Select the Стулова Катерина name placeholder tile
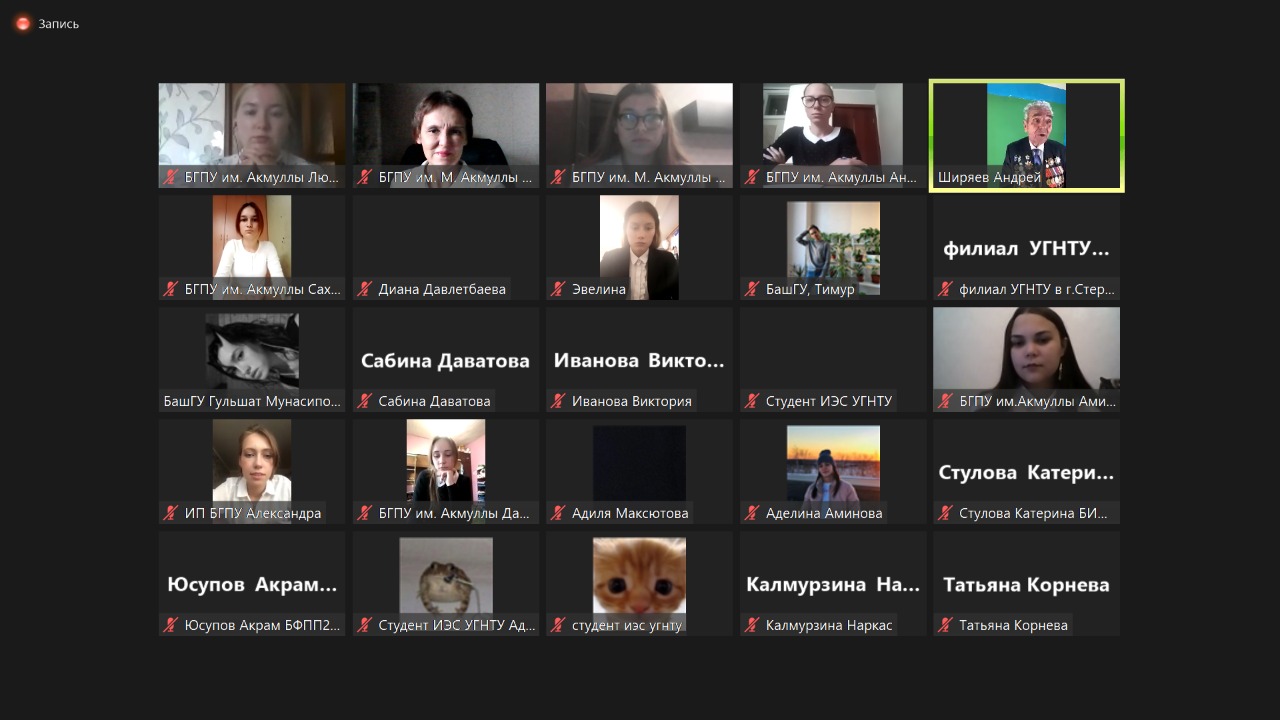The height and width of the screenshot is (720, 1280). point(1026,472)
